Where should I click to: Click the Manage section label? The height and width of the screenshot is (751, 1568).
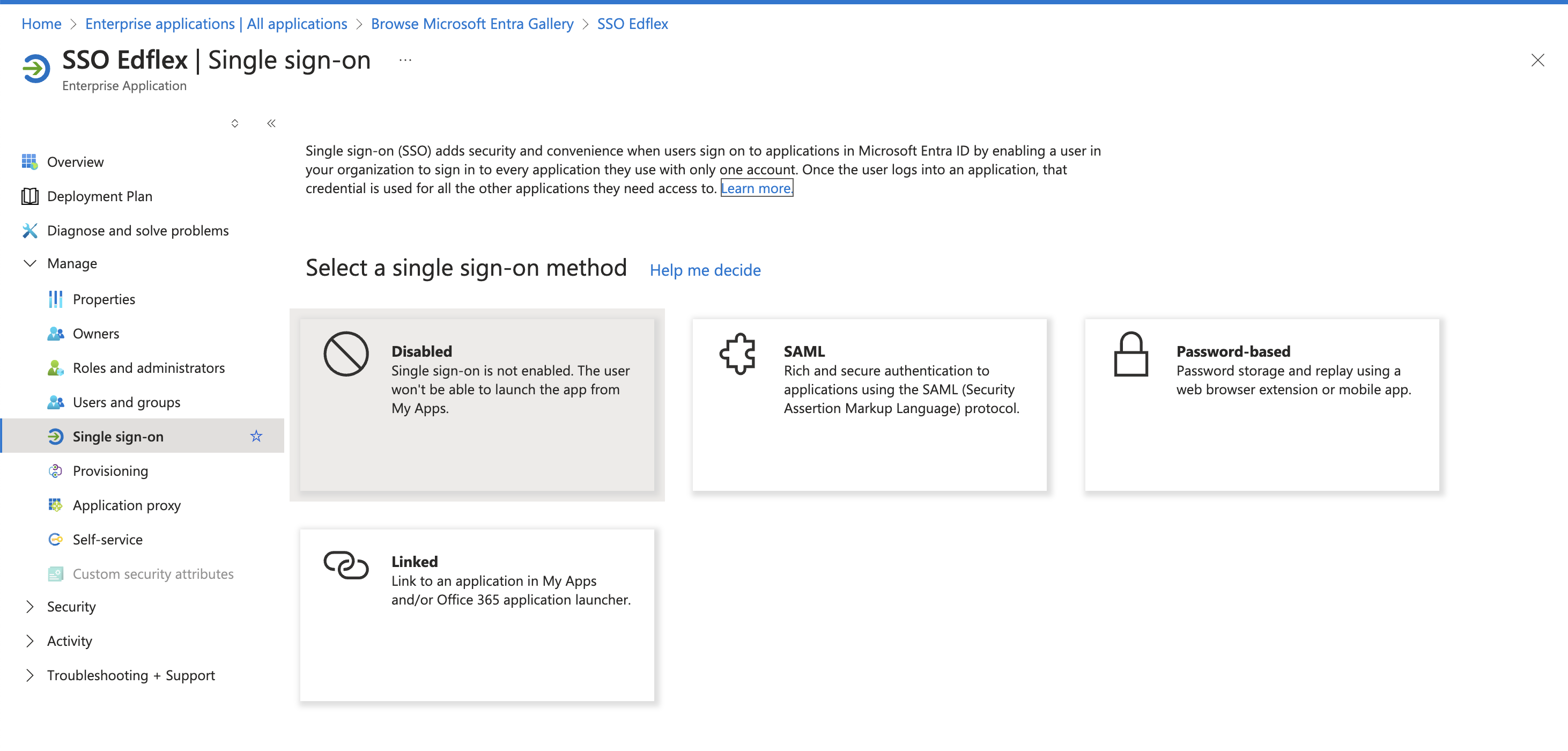click(x=72, y=263)
